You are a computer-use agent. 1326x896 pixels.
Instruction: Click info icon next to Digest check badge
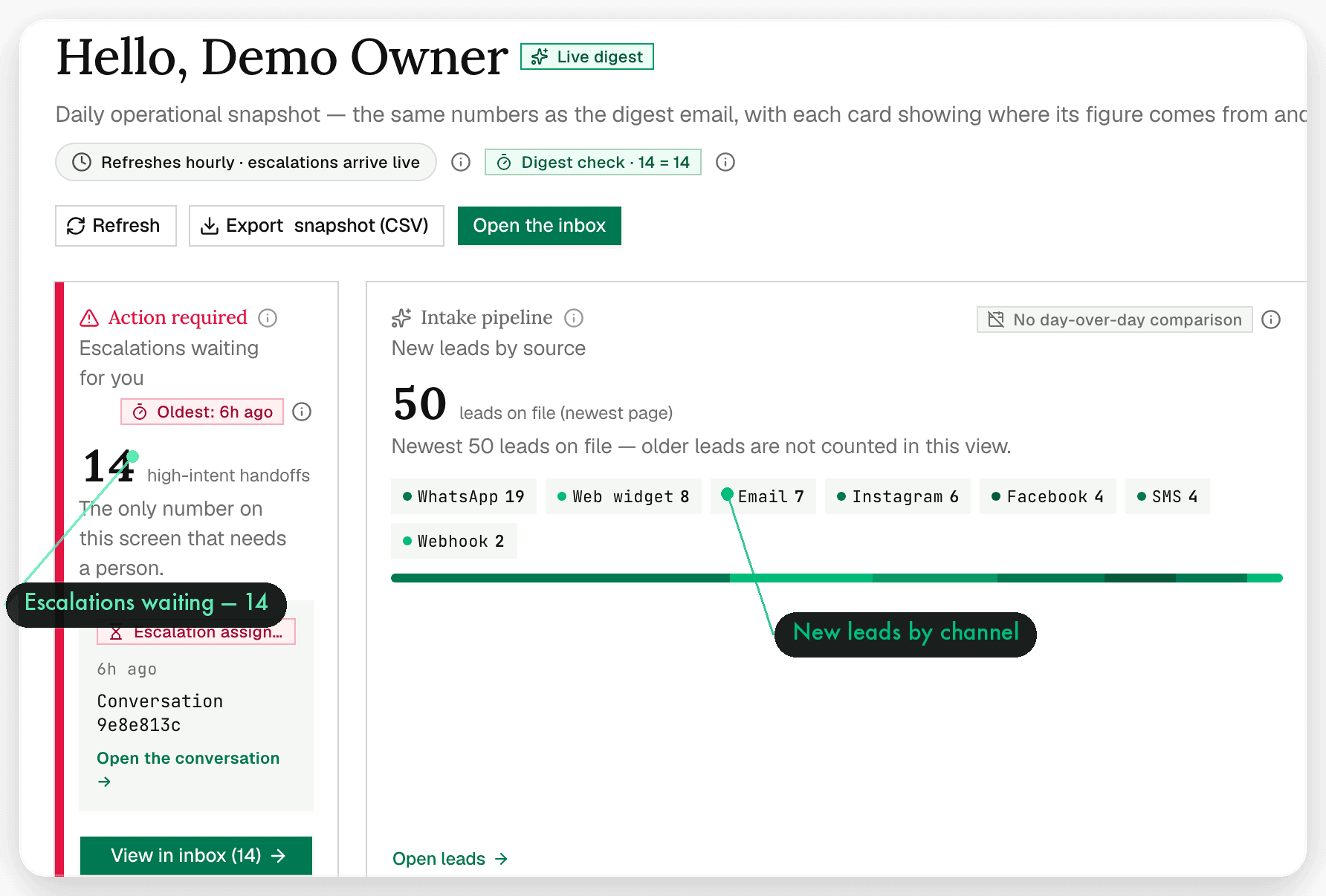[725, 162]
